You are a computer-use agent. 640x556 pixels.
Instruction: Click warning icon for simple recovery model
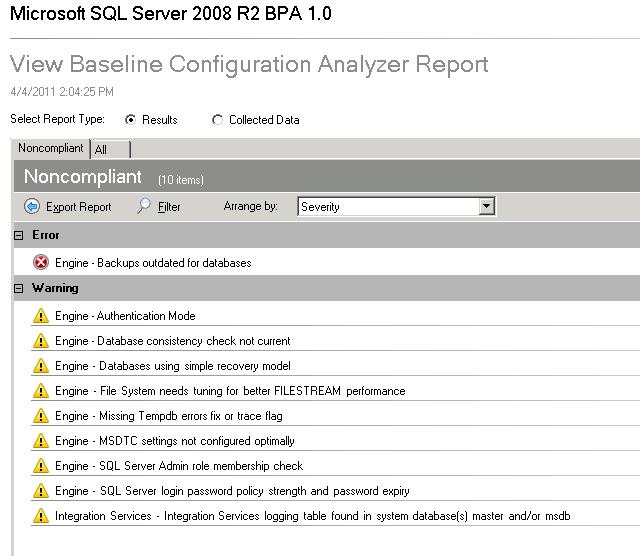point(41,366)
